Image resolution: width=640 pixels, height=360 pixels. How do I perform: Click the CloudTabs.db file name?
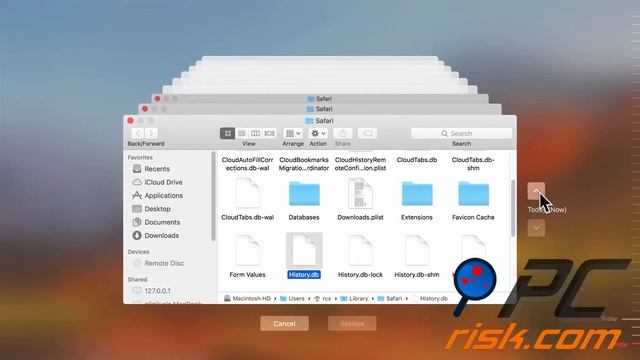click(417, 160)
